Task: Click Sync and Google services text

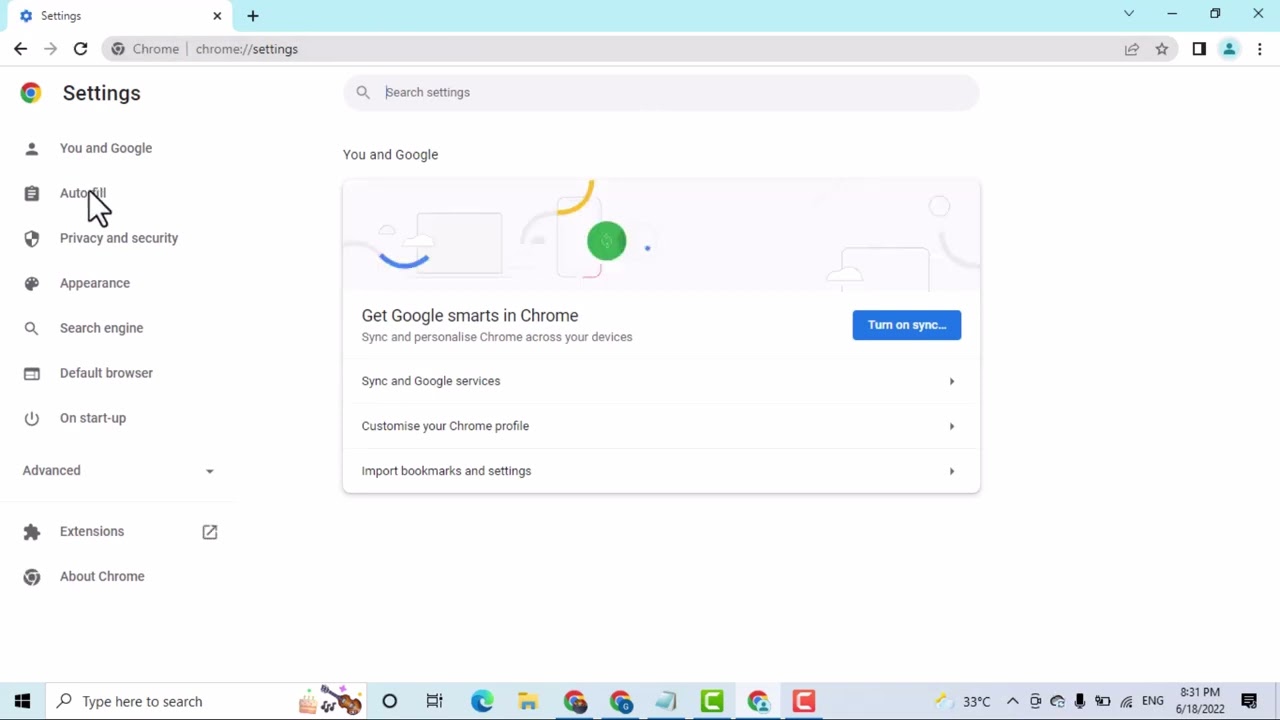Action: click(x=431, y=381)
